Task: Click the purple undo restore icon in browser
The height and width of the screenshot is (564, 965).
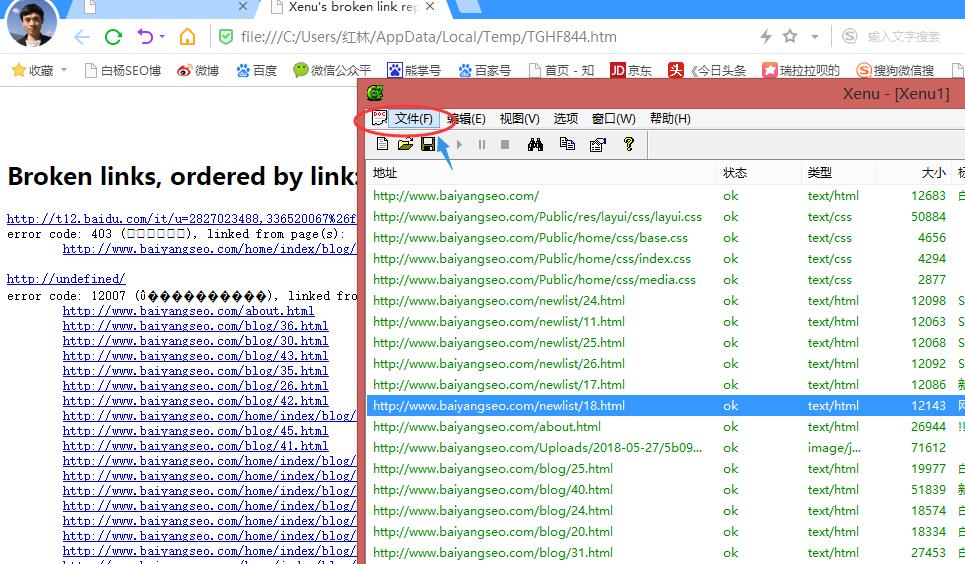Action: (145, 36)
